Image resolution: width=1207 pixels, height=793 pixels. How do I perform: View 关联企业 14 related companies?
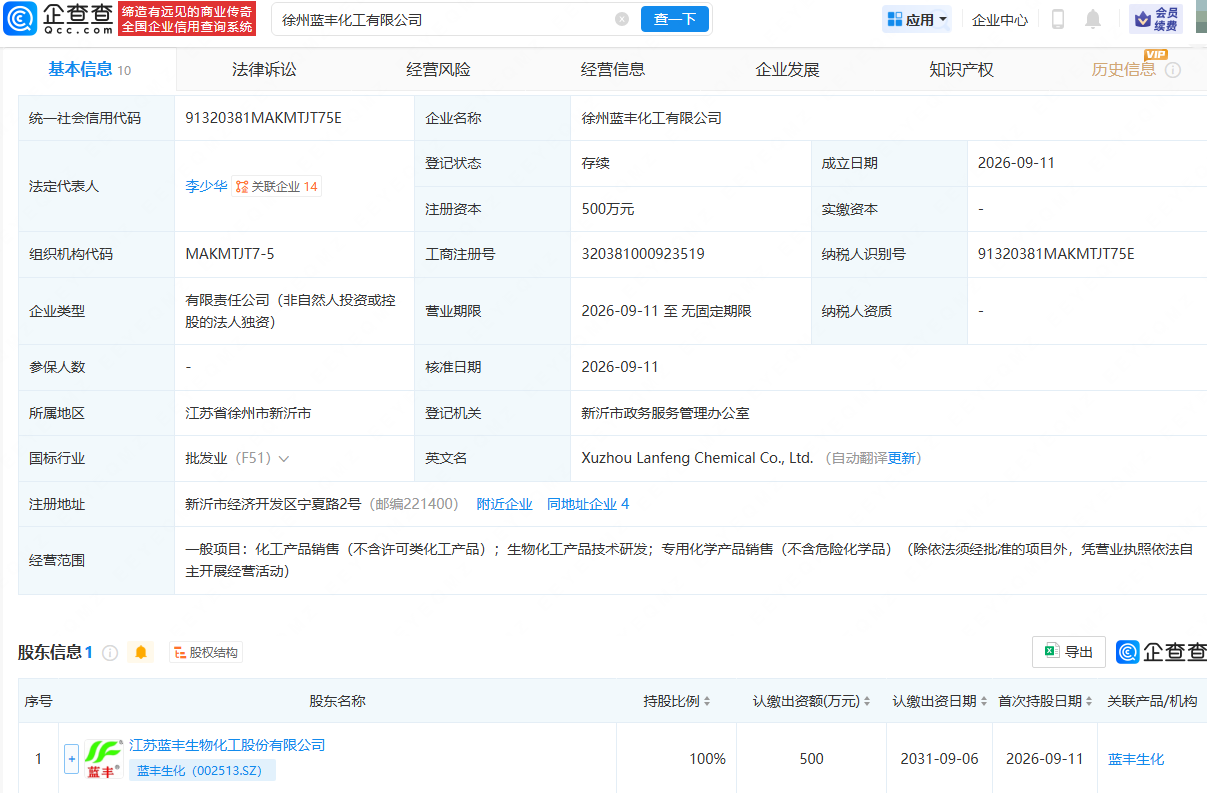277,186
